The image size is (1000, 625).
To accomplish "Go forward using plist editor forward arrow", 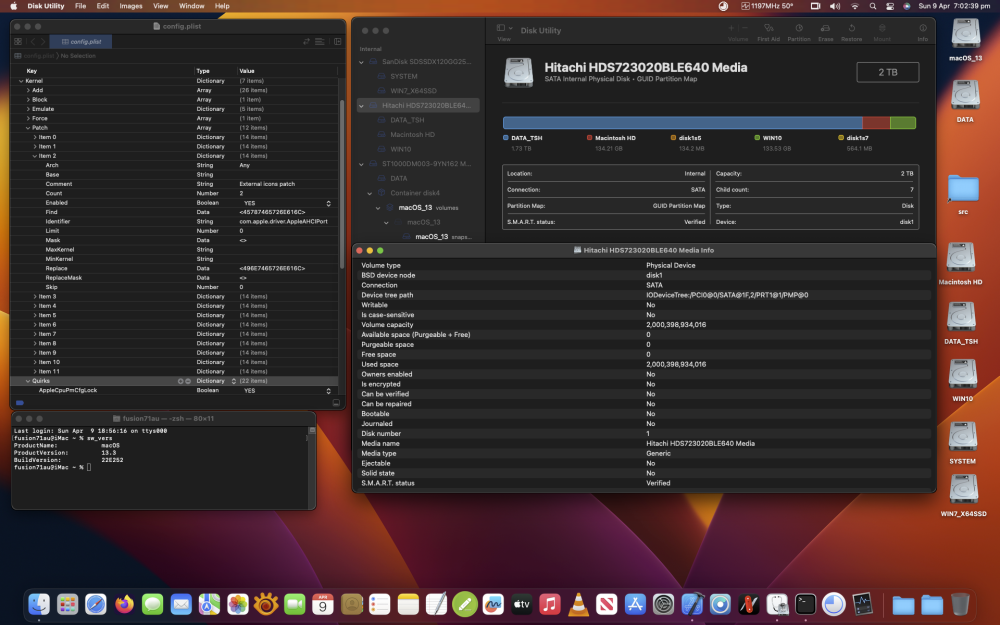I will (x=43, y=41).
